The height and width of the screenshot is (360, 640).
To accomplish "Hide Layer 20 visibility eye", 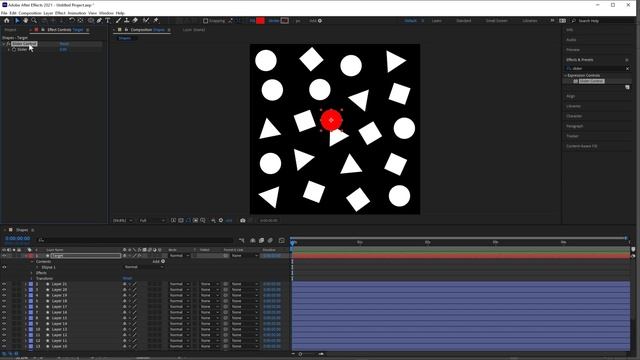I will tap(4, 290).
